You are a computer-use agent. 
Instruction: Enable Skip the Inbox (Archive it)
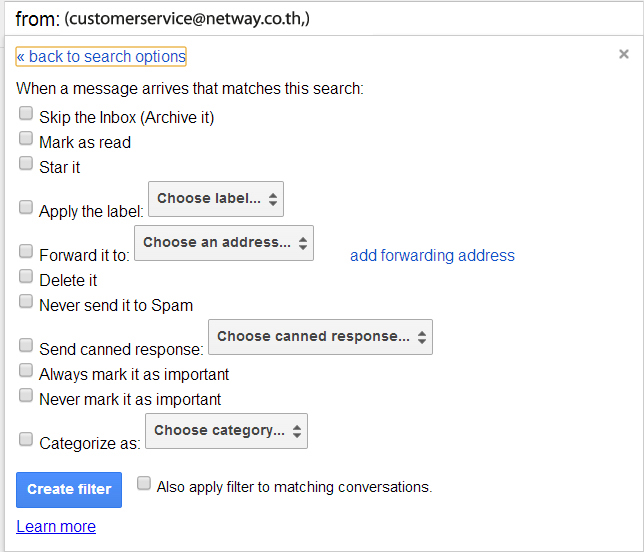coord(26,114)
